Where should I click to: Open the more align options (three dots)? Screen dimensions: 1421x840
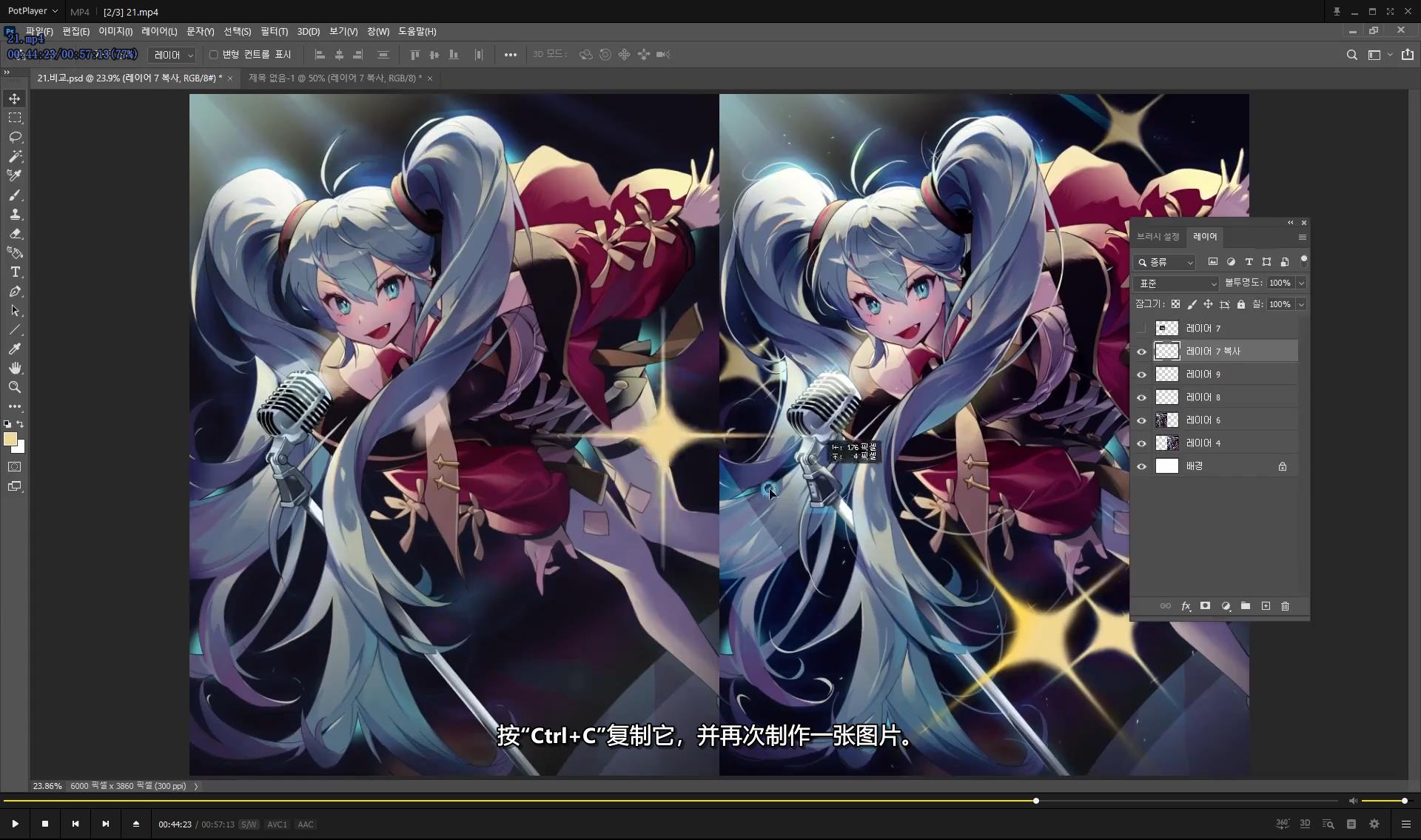point(510,55)
